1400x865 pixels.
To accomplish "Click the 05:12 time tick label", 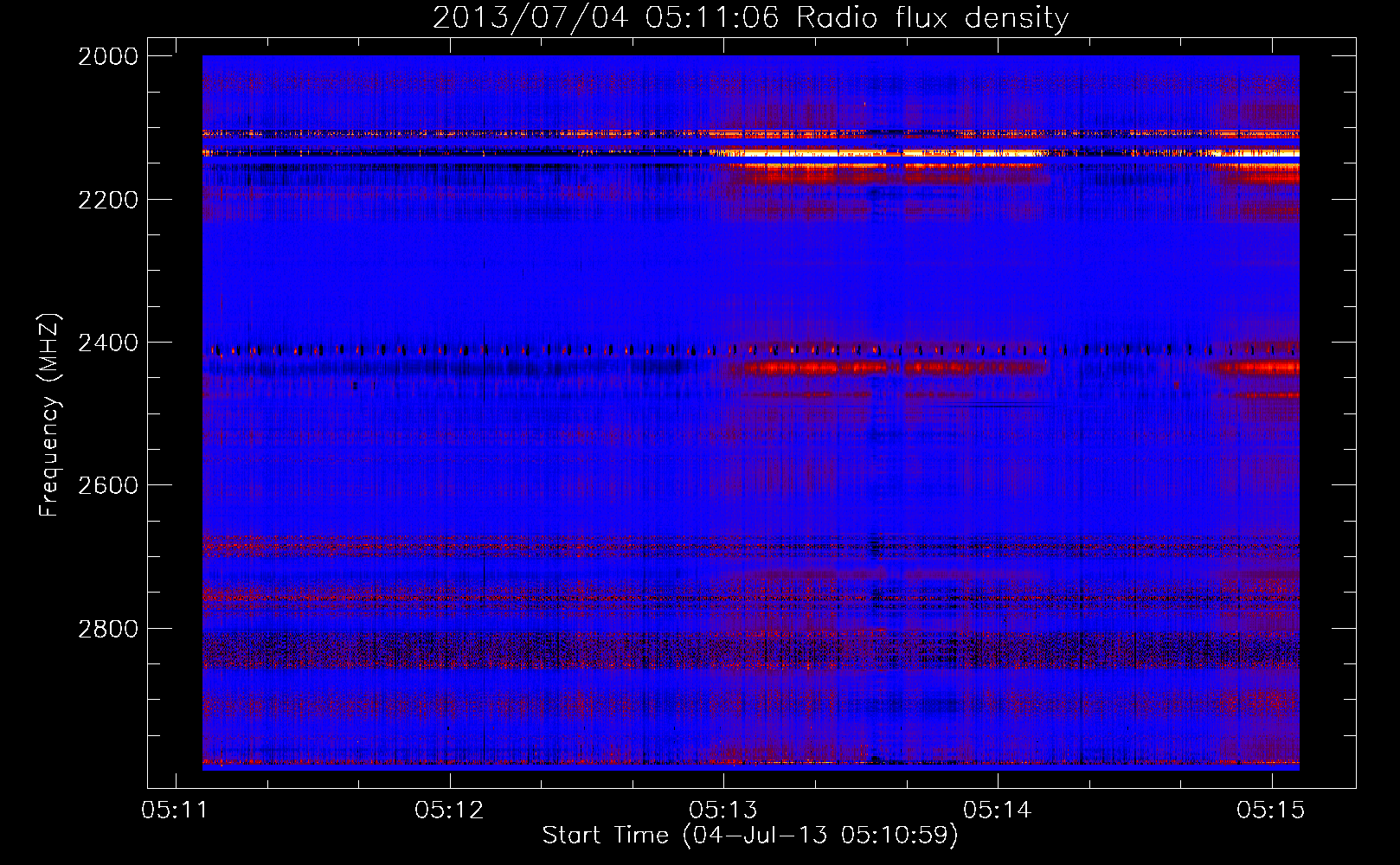I will [x=449, y=811].
